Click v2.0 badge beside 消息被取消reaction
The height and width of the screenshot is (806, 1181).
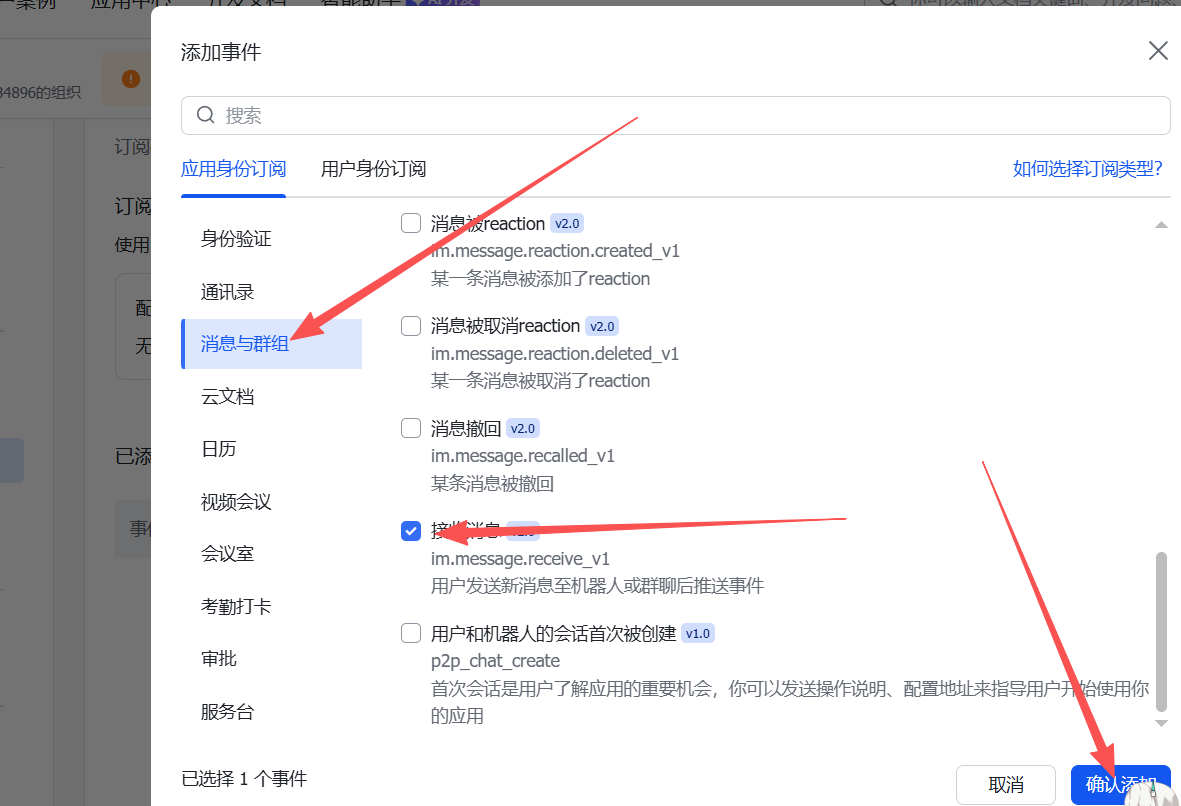(x=602, y=326)
